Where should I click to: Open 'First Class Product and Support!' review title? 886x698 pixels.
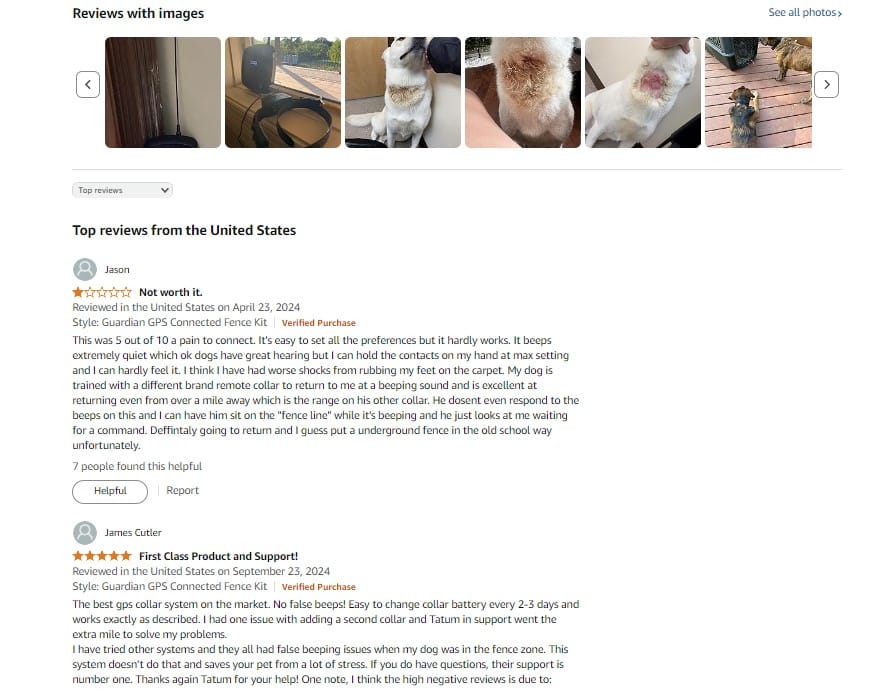[x=219, y=556]
